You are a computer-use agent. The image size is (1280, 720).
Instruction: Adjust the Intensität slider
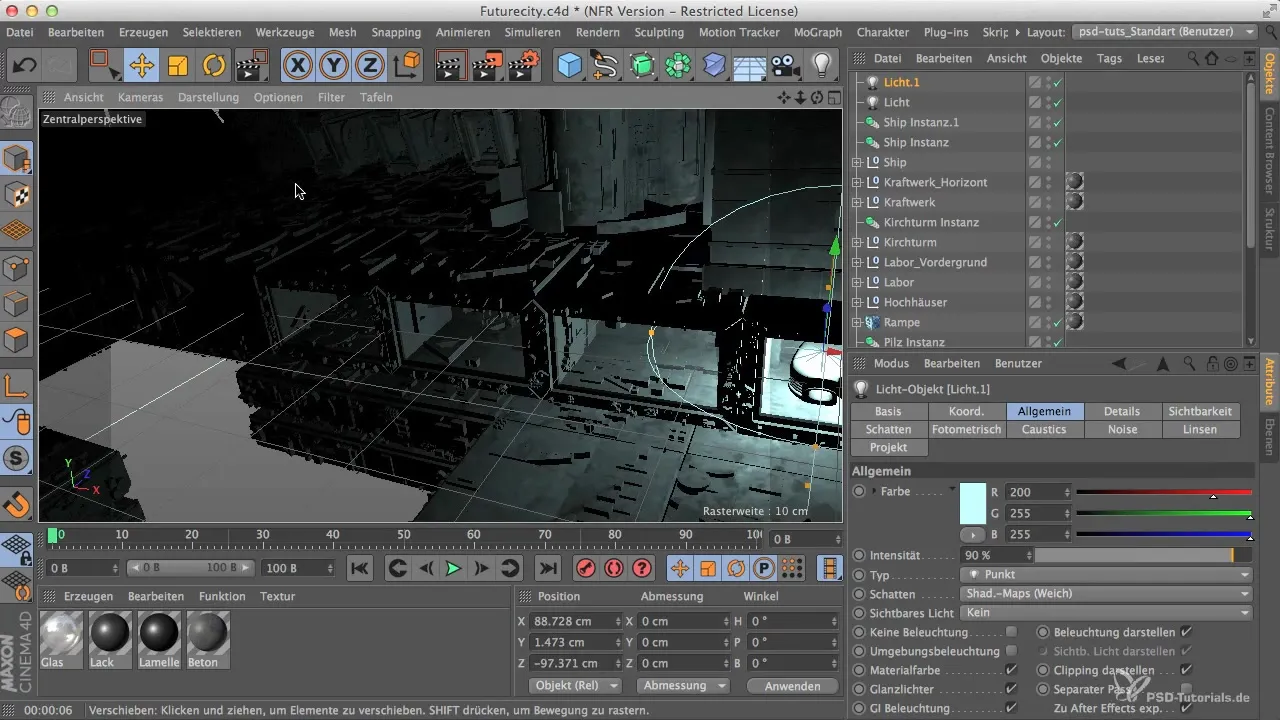coord(1143,555)
